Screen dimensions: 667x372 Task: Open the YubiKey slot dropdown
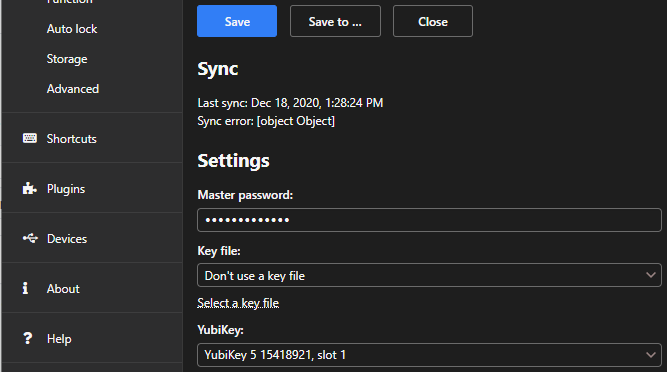click(x=429, y=355)
